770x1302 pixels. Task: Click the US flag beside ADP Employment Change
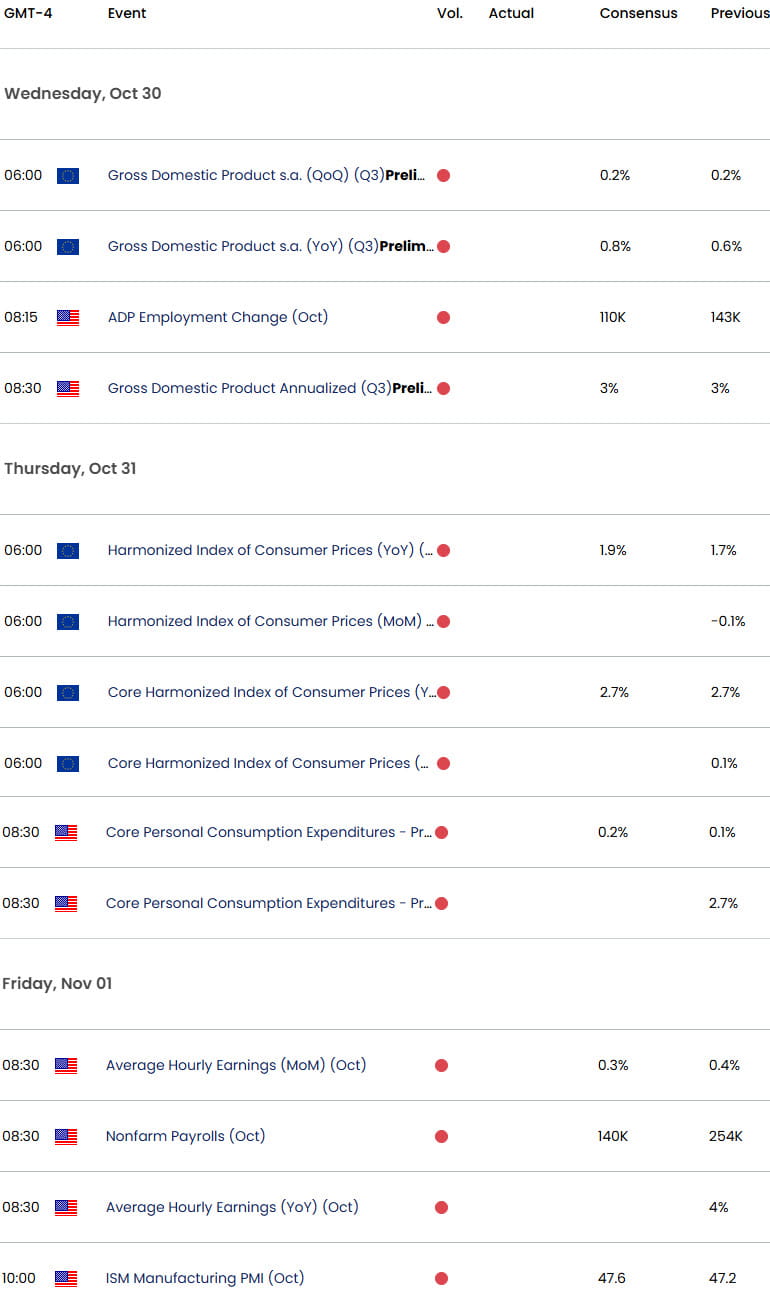(66, 317)
